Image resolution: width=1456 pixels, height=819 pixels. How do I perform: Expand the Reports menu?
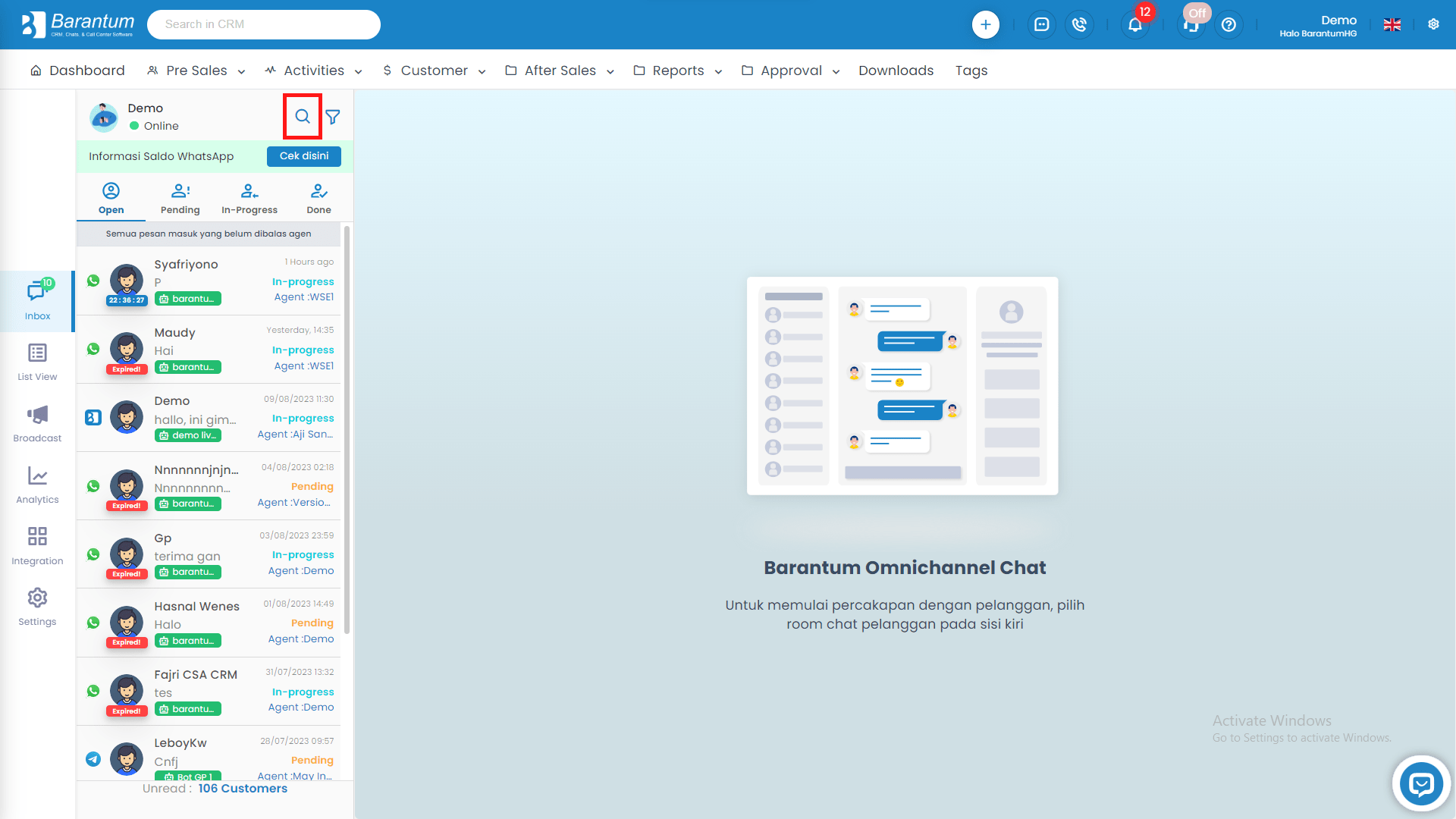(678, 71)
